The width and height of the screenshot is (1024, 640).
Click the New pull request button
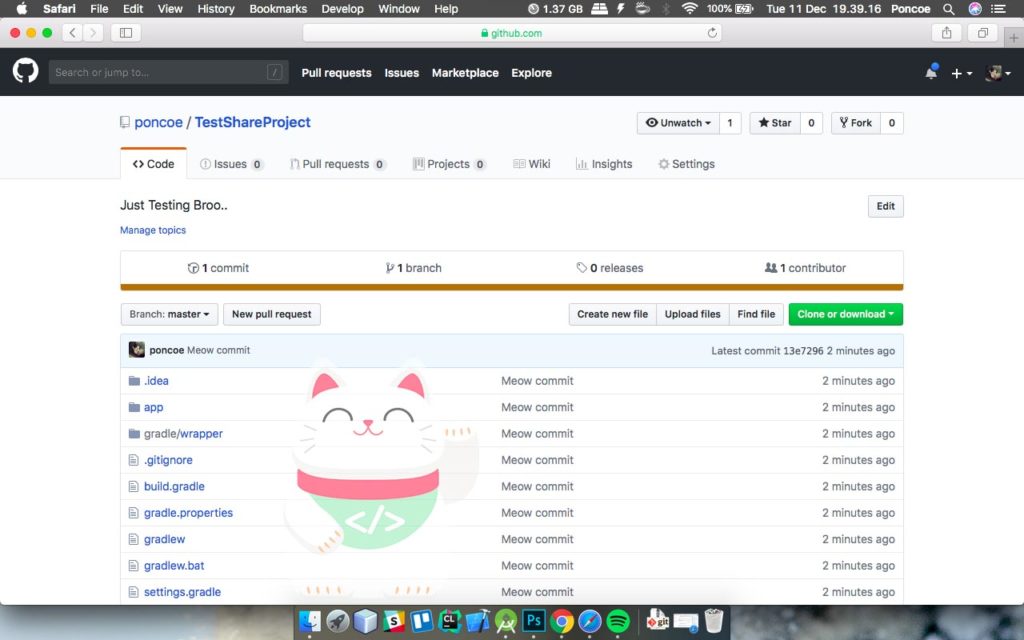pos(272,314)
